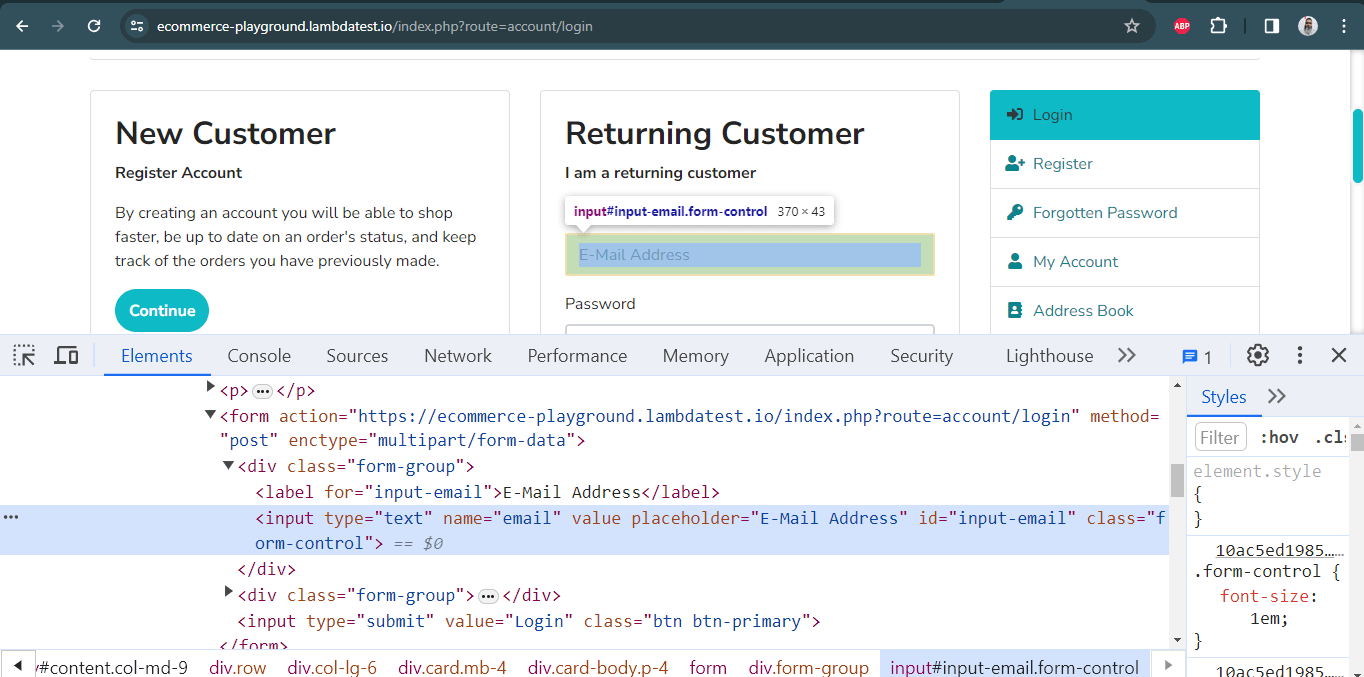Screen dimensions: 1364x677
Task: Open class editor with the .cls toggle
Action: (x=1330, y=437)
